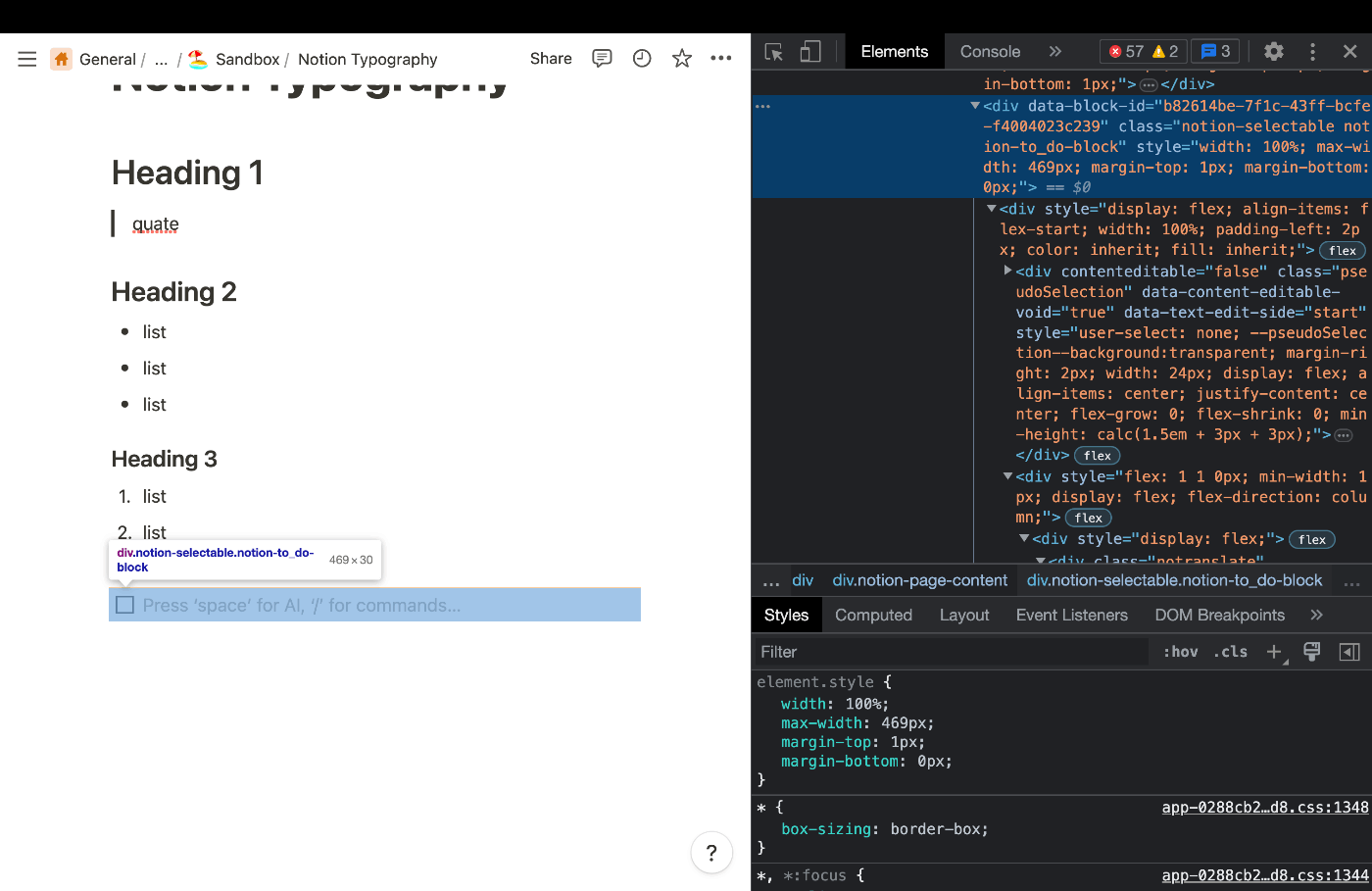Toggle the device toolbar in DevTools
The image size is (1372, 891).
pyautogui.click(x=810, y=52)
